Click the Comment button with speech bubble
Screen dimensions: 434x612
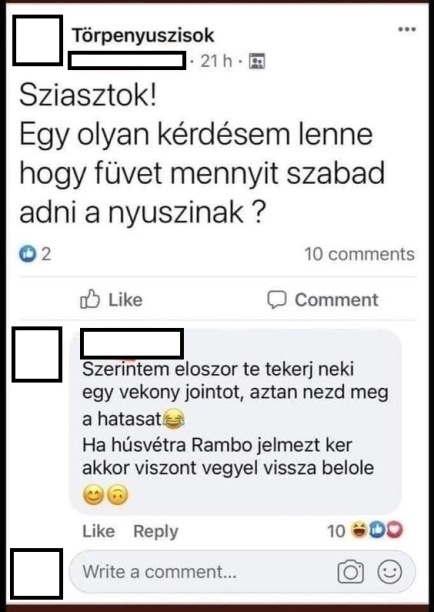pos(323,300)
